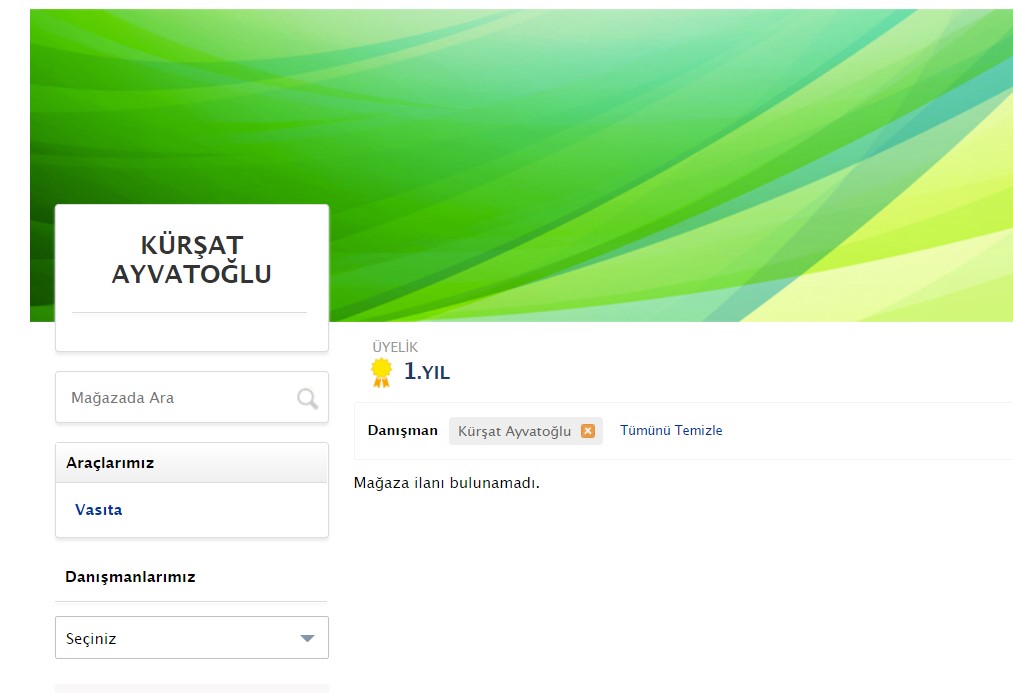Click the Tümünü Temizle link

(671, 430)
